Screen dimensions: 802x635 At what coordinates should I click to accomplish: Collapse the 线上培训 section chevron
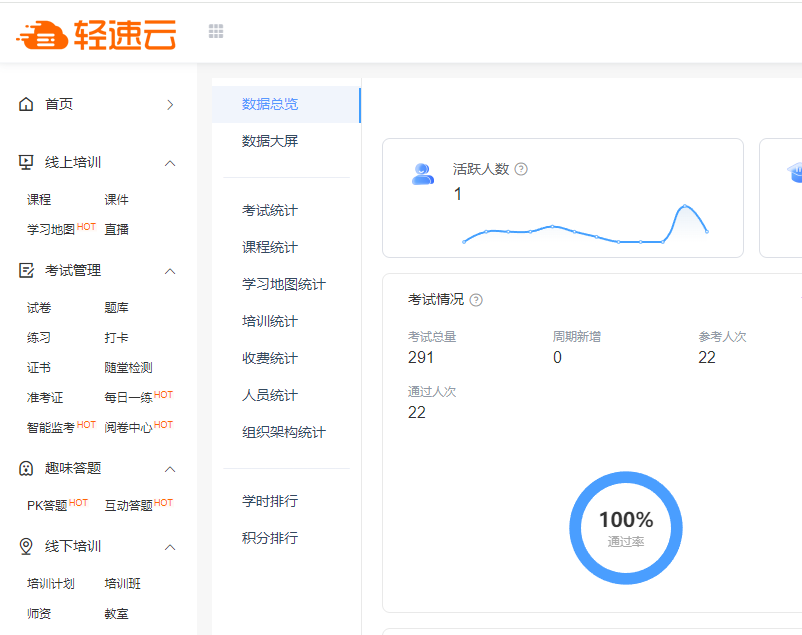click(170, 163)
